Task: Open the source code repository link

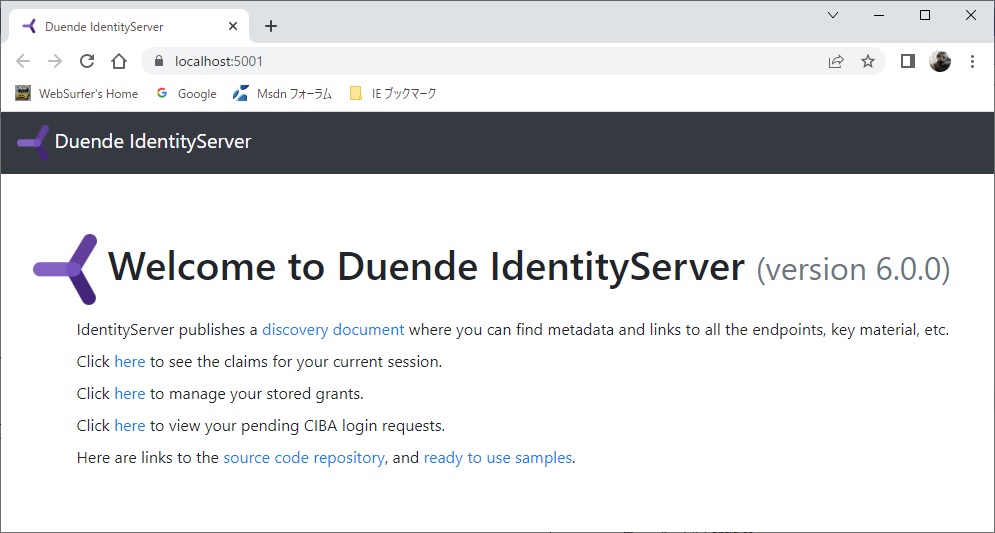Action: 304,457
